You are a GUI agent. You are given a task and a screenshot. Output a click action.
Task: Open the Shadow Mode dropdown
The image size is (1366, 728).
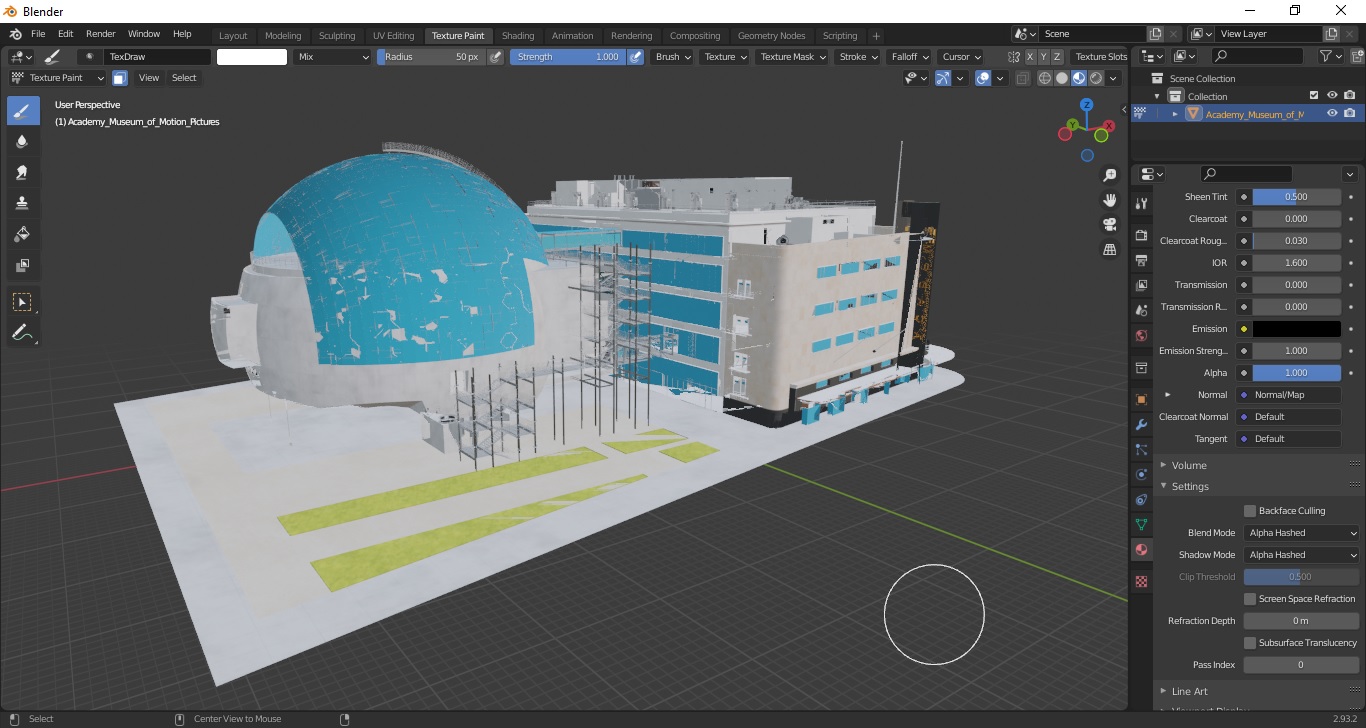[x=1302, y=555]
